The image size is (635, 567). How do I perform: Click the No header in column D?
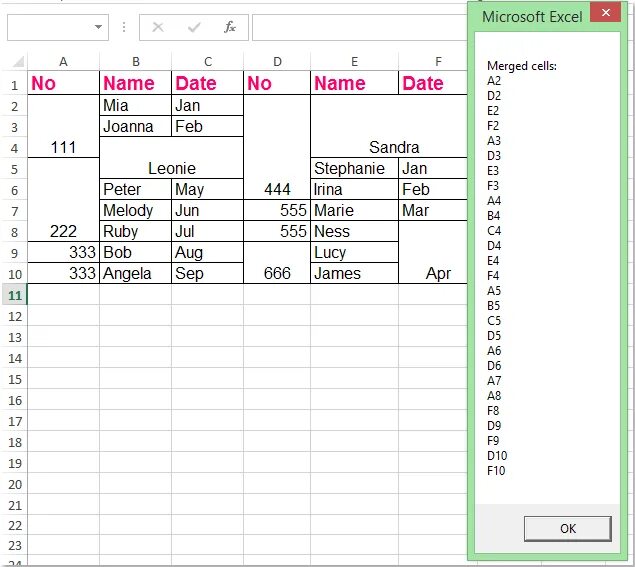277,83
